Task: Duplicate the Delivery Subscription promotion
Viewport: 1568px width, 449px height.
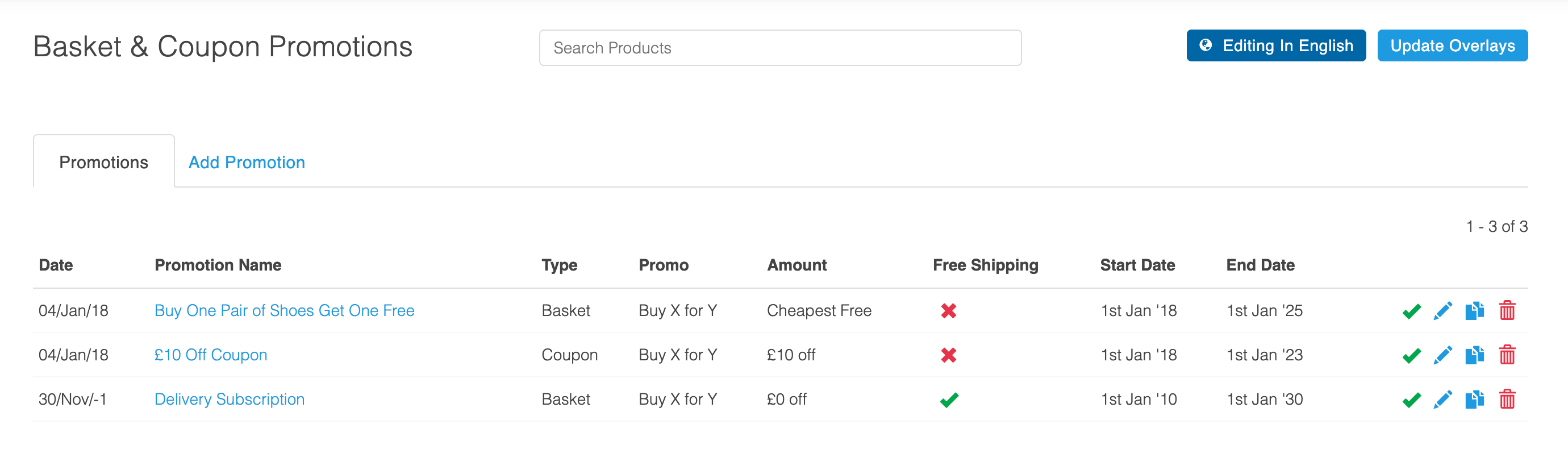Action: (x=1474, y=399)
